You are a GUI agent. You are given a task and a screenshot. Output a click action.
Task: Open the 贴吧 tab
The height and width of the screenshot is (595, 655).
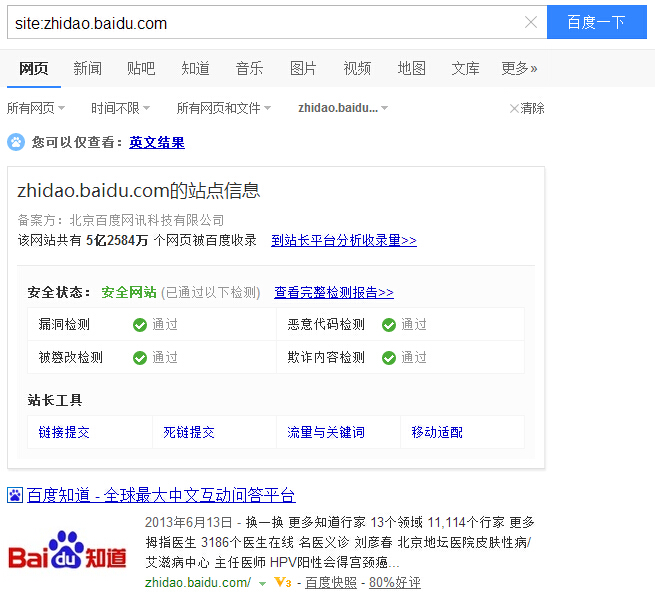141,68
